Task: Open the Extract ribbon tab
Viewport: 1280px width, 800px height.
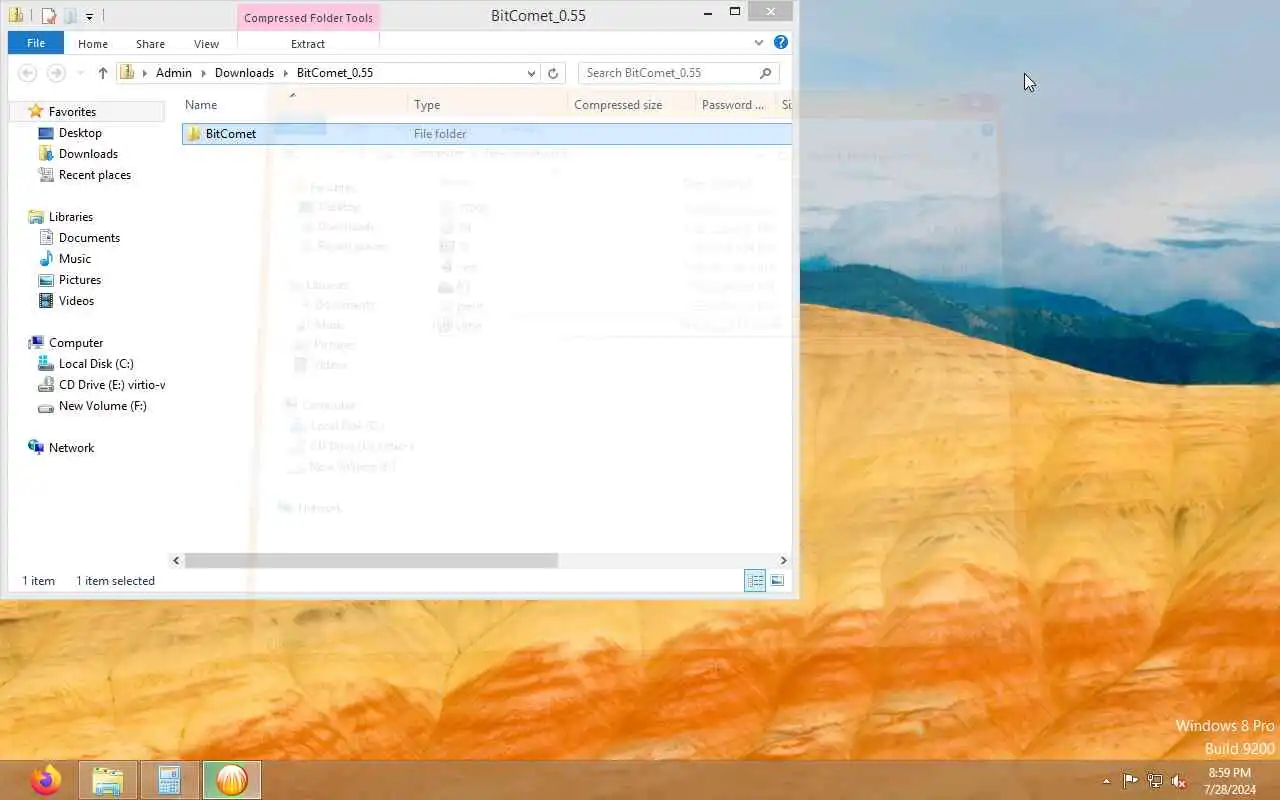Action: pyautogui.click(x=308, y=44)
